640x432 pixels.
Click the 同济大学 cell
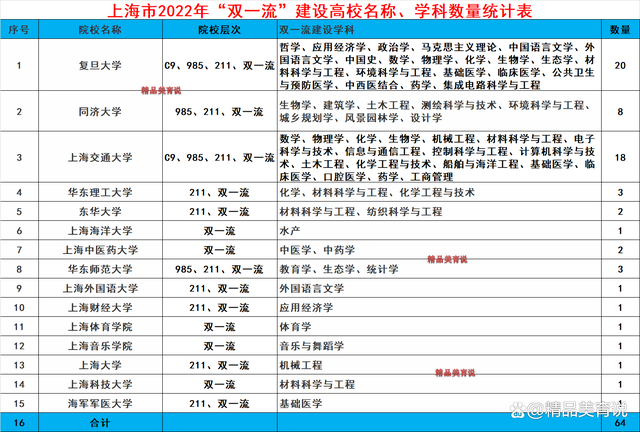(x=100, y=111)
